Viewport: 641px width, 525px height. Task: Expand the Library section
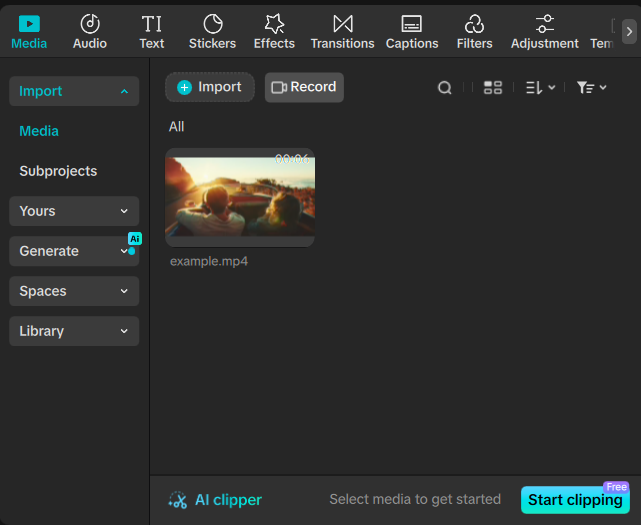74,331
